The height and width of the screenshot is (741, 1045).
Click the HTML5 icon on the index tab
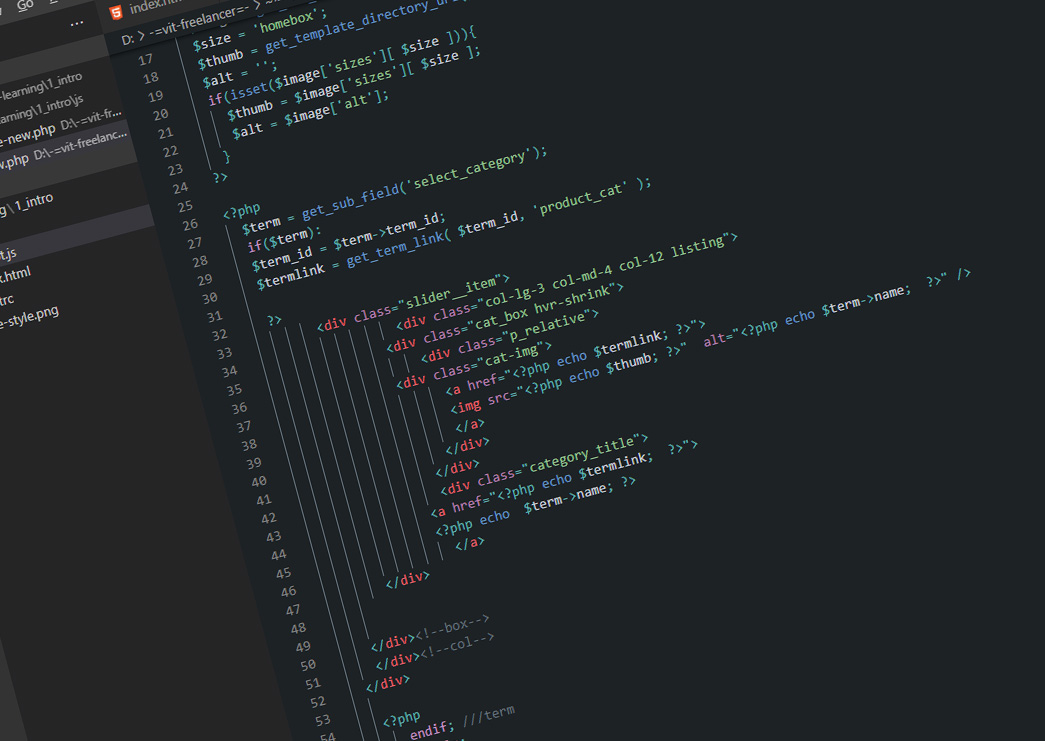[116, 12]
